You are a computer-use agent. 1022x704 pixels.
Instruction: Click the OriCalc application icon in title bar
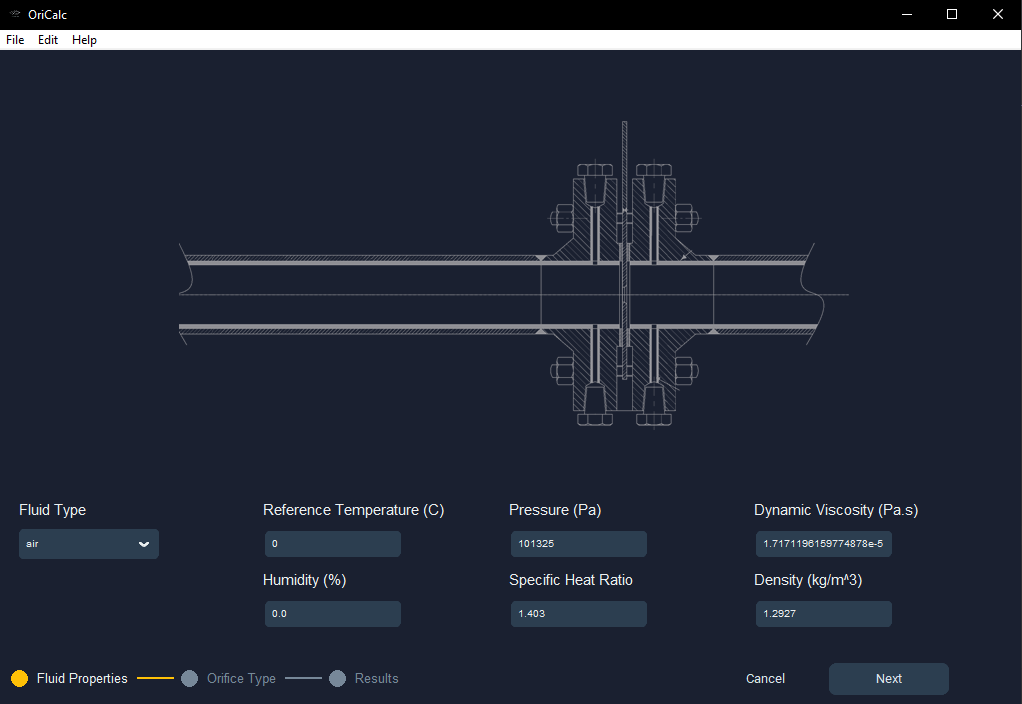tap(14, 14)
